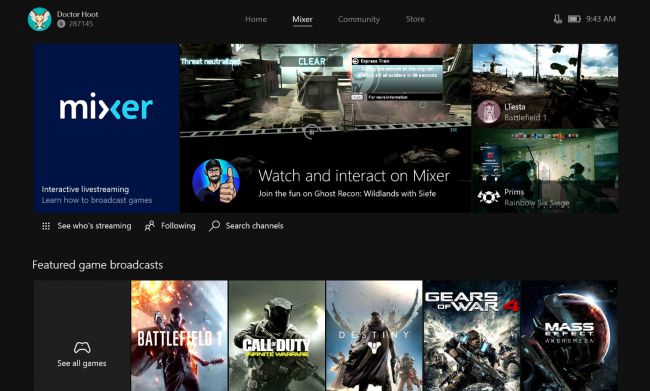Viewport: 650px width, 391px height.
Task: Go to the Store tab
Action: coord(415,19)
